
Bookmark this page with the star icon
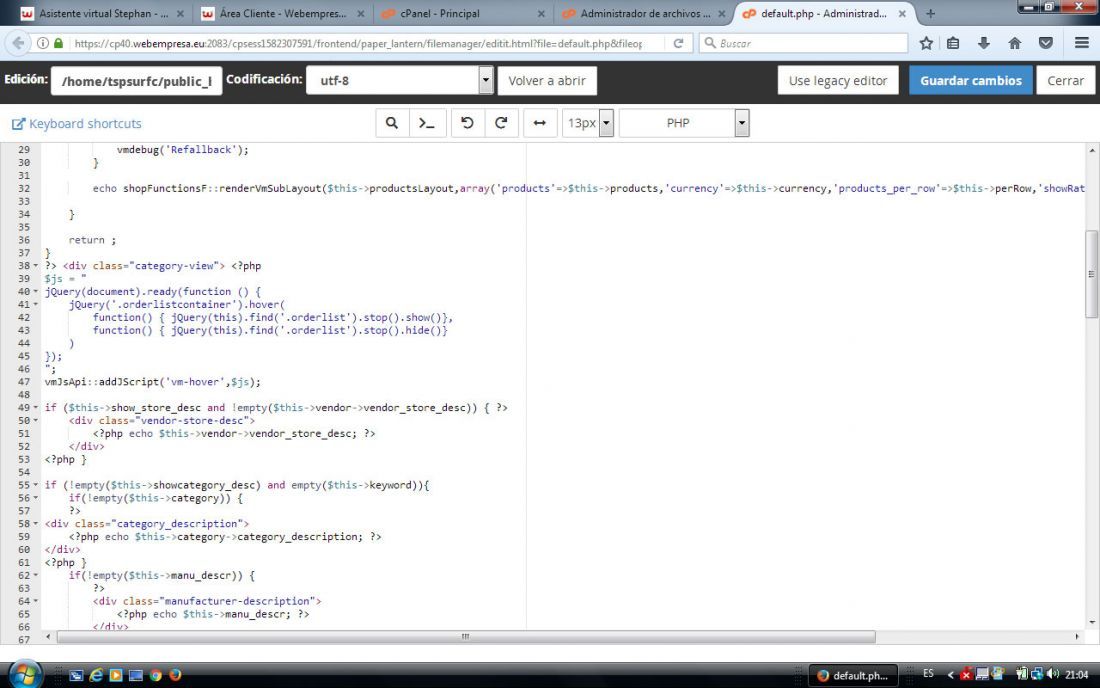926,43
